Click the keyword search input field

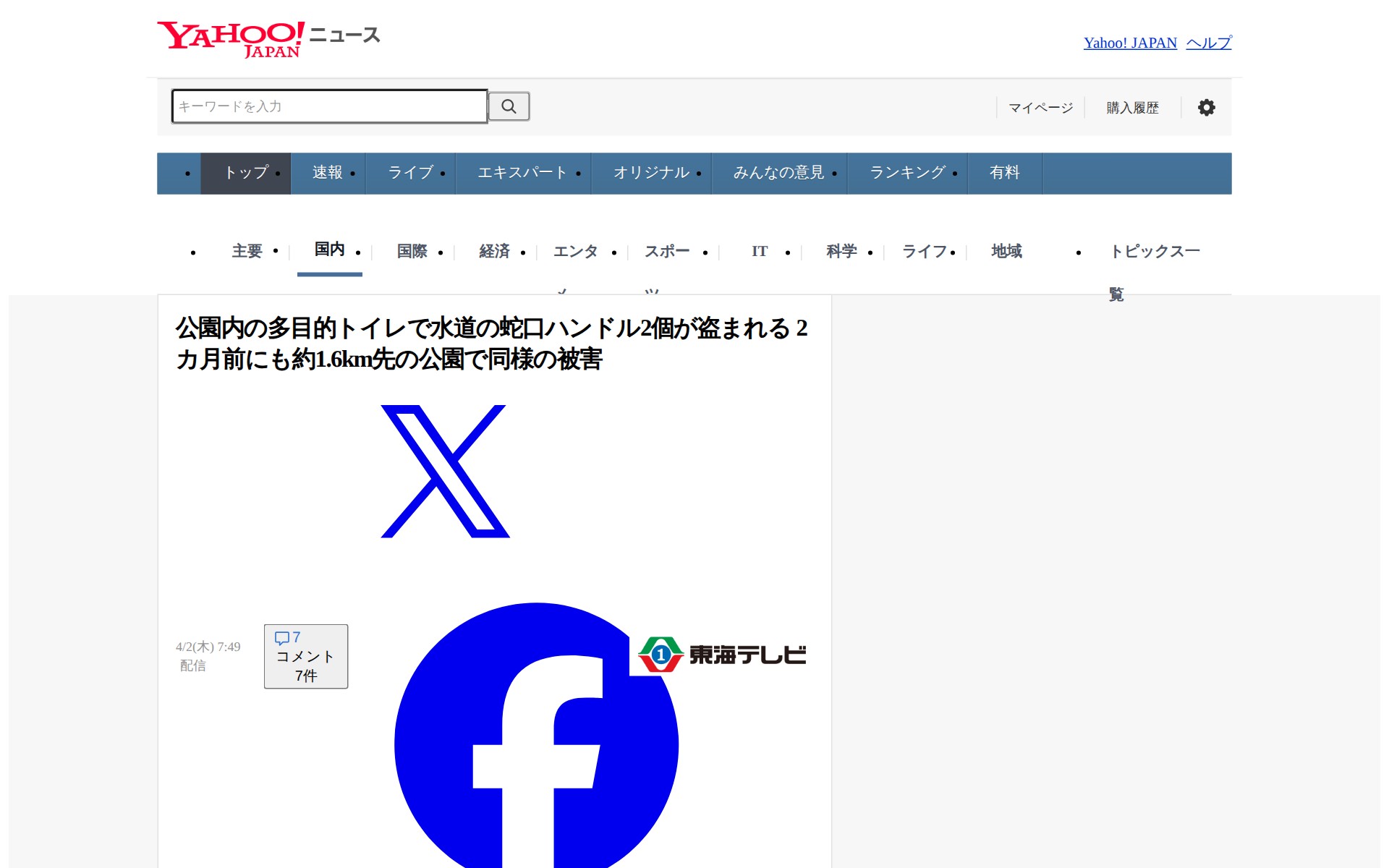pos(329,106)
